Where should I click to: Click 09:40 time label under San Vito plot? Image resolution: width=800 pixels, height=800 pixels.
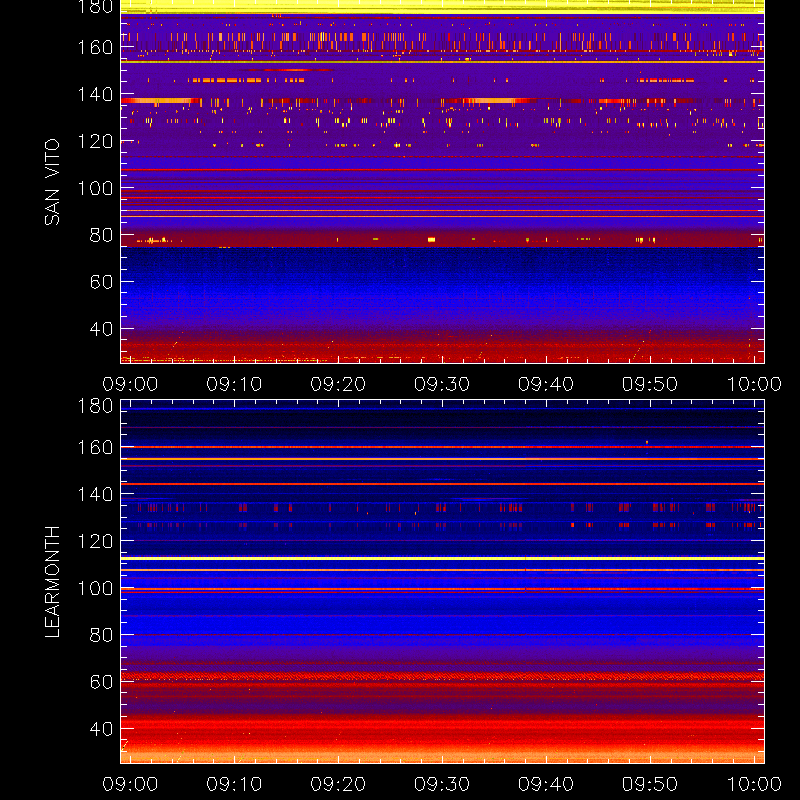(546, 384)
